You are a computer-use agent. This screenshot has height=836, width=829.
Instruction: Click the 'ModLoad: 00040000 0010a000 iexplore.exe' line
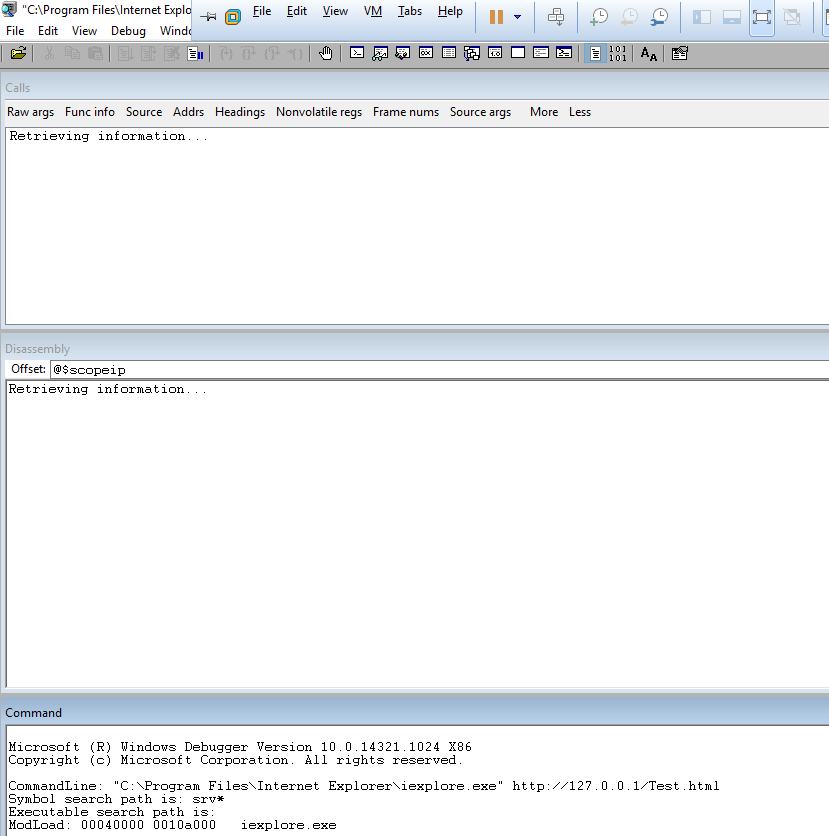[172, 825]
